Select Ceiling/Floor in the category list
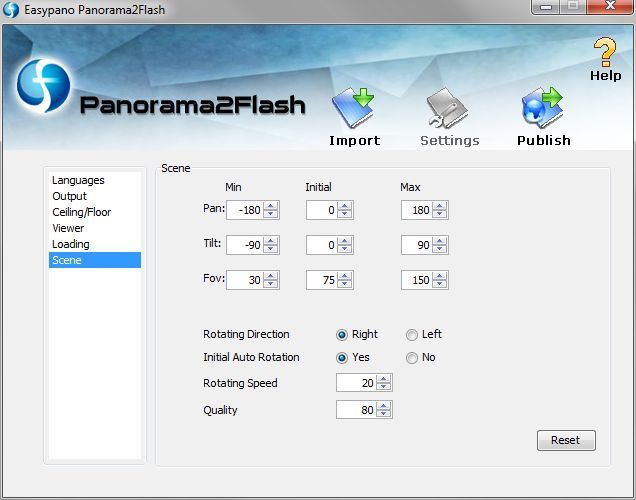 point(81,212)
